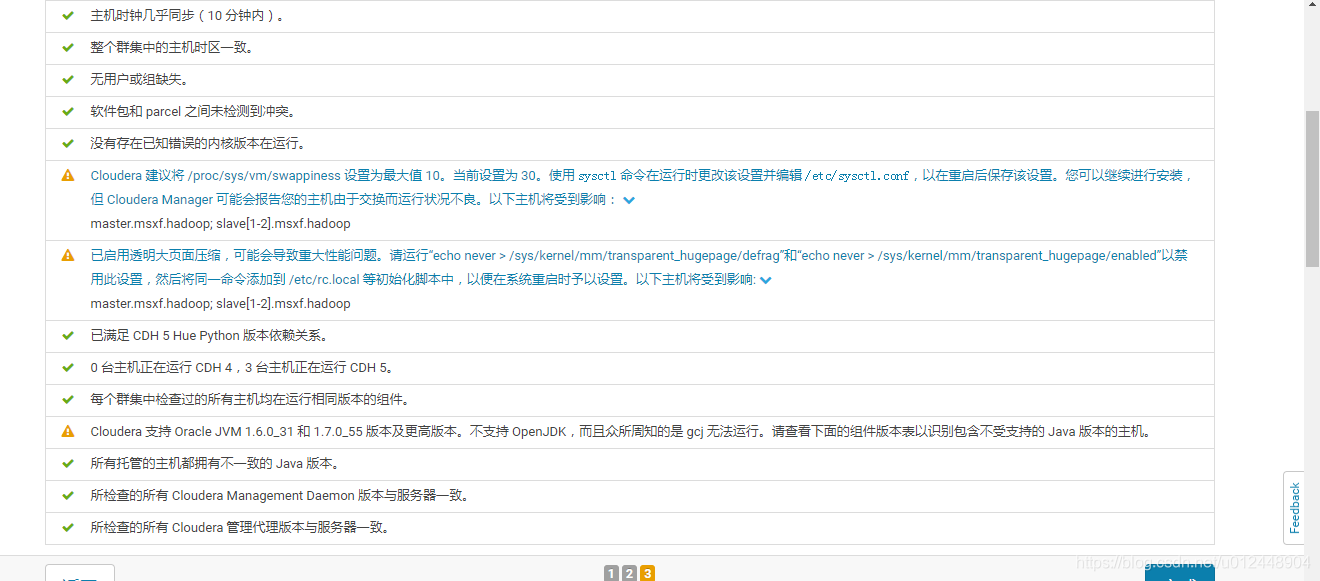Click text '软件包和 parcel 之间未检测到冲突'
Image resolution: width=1320 pixels, height=581 pixels.
[x=193, y=112]
